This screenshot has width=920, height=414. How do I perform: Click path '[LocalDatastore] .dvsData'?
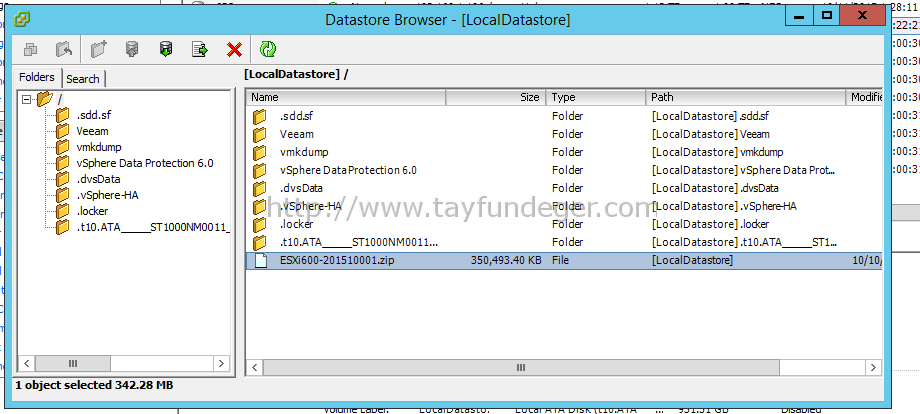(x=715, y=188)
